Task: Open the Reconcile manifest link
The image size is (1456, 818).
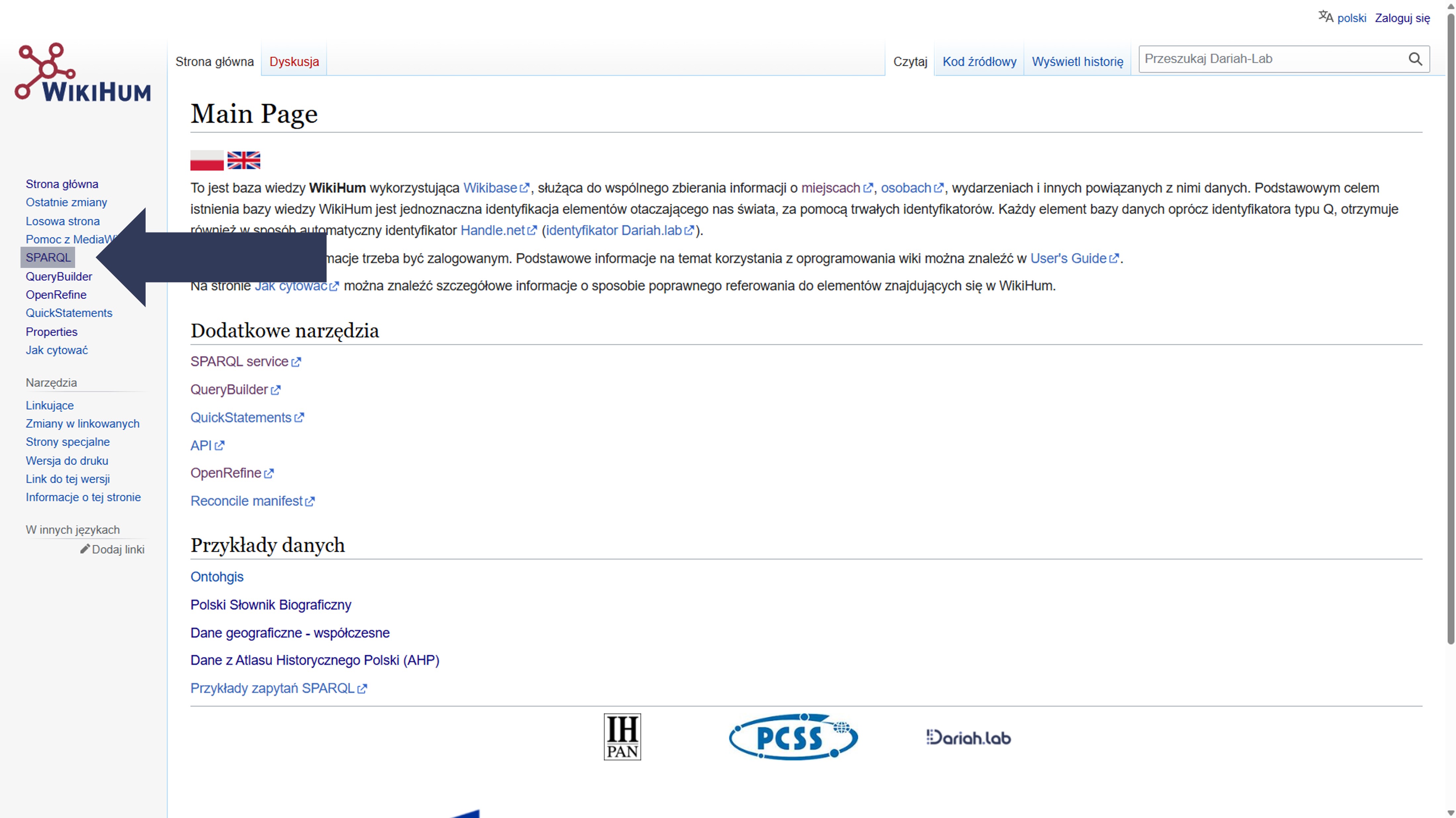Action: [247, 501]
